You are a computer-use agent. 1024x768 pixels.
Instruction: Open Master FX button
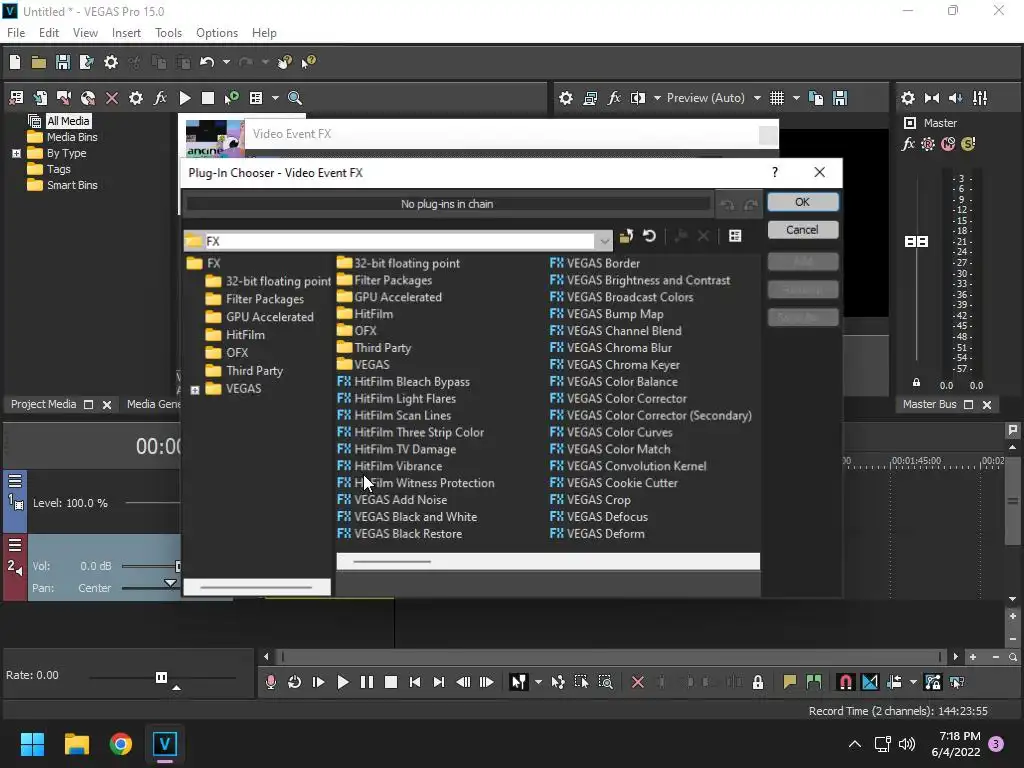pyautogui.click(x=908, y=144)
